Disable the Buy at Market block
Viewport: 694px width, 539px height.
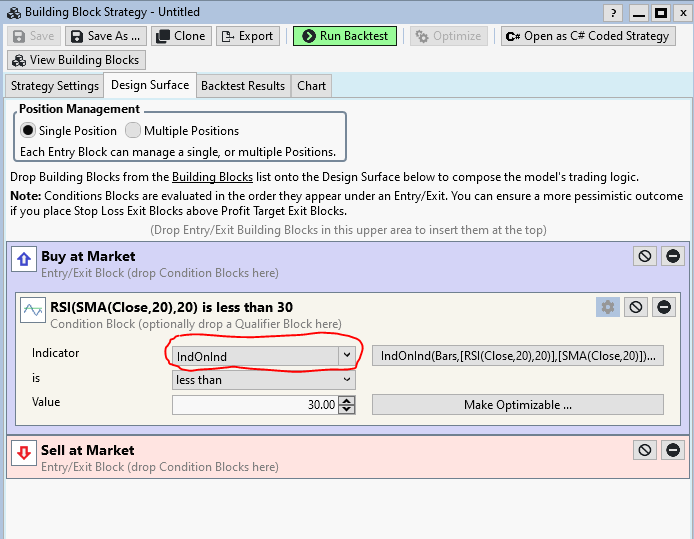[645, 257]
